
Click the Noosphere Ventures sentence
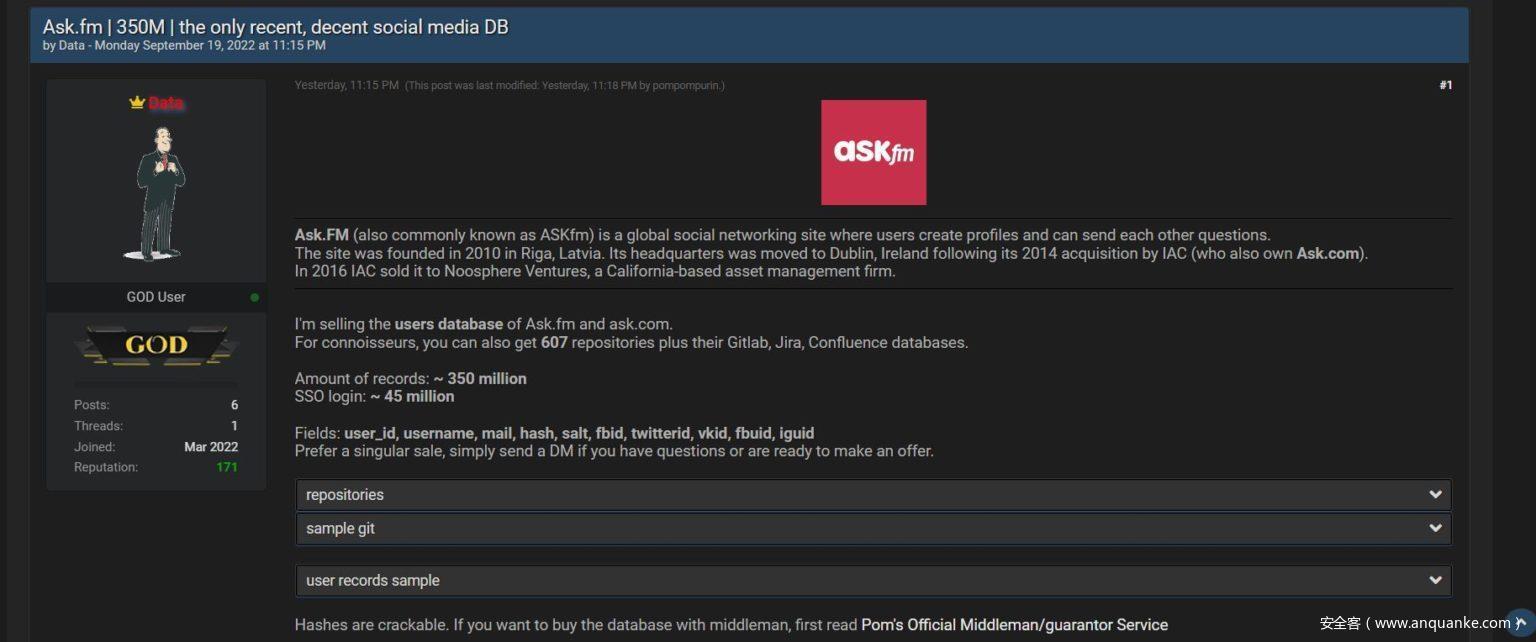pyautogui.click(x=595, y=272)
